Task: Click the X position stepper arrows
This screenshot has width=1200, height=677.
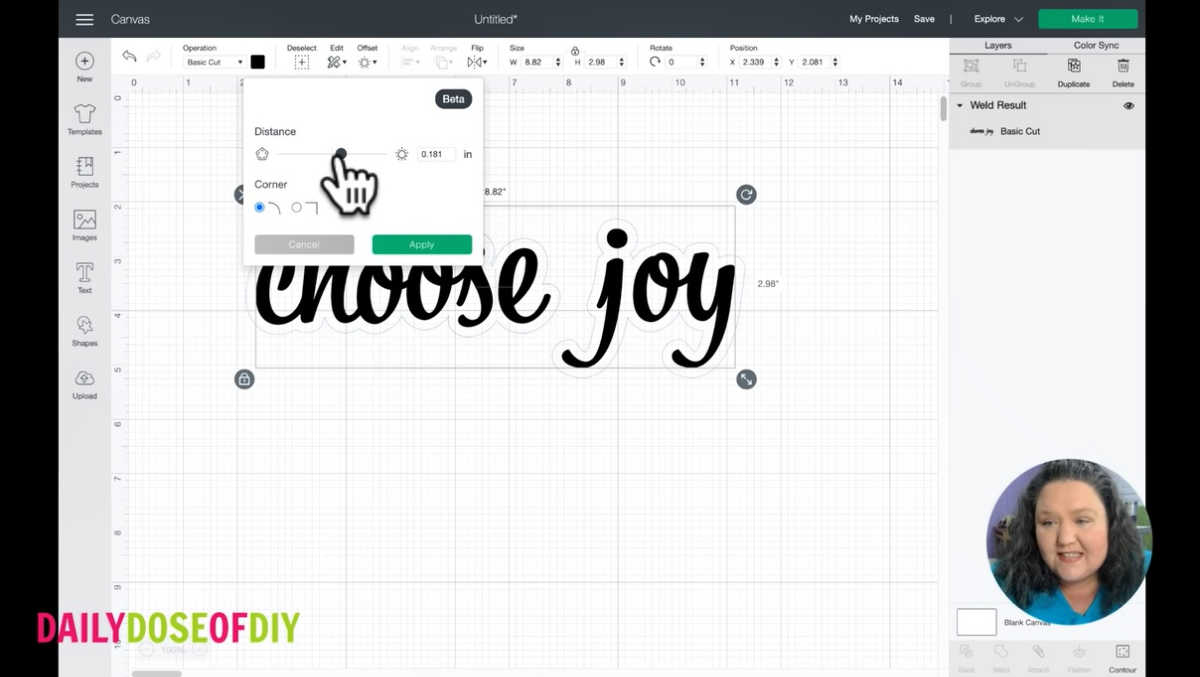Action: click(x=777, y=62)
